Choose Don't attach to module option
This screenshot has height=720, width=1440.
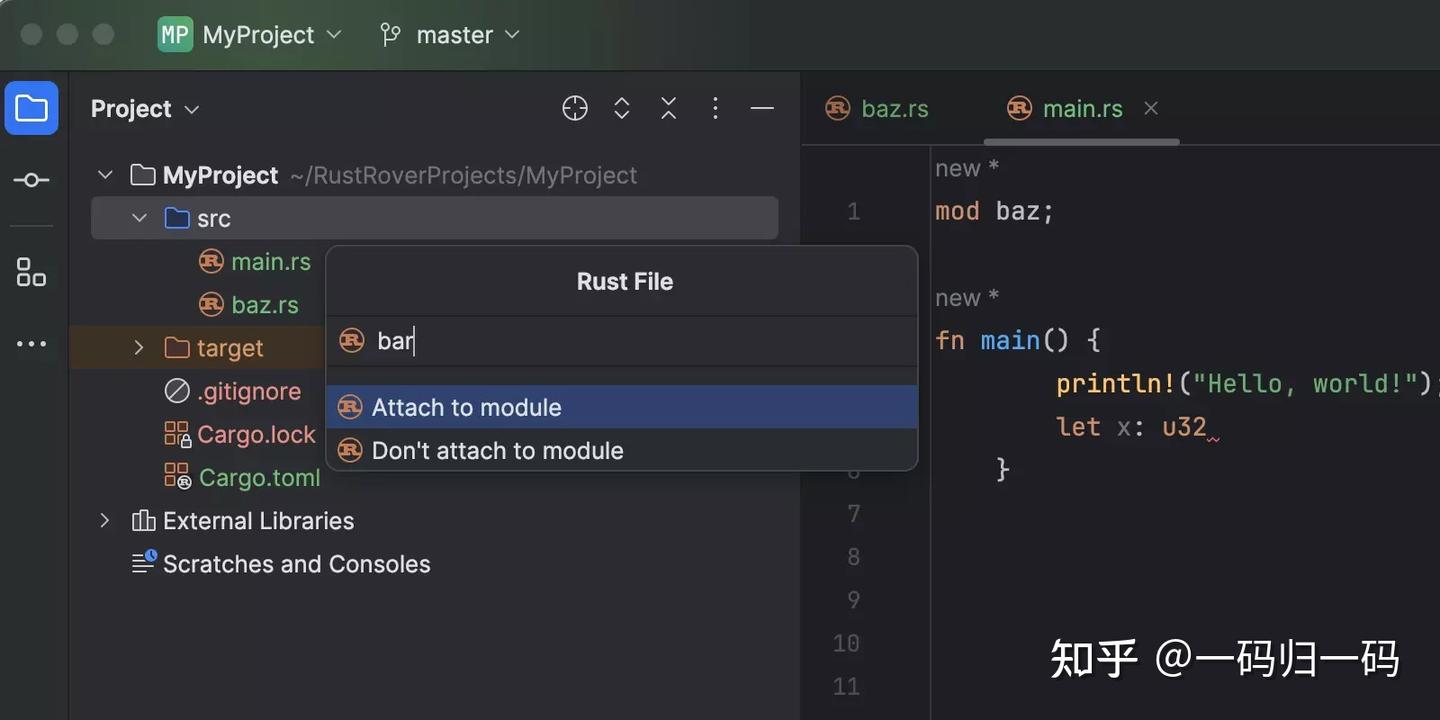pyautogui.click(x=622, y=450)
